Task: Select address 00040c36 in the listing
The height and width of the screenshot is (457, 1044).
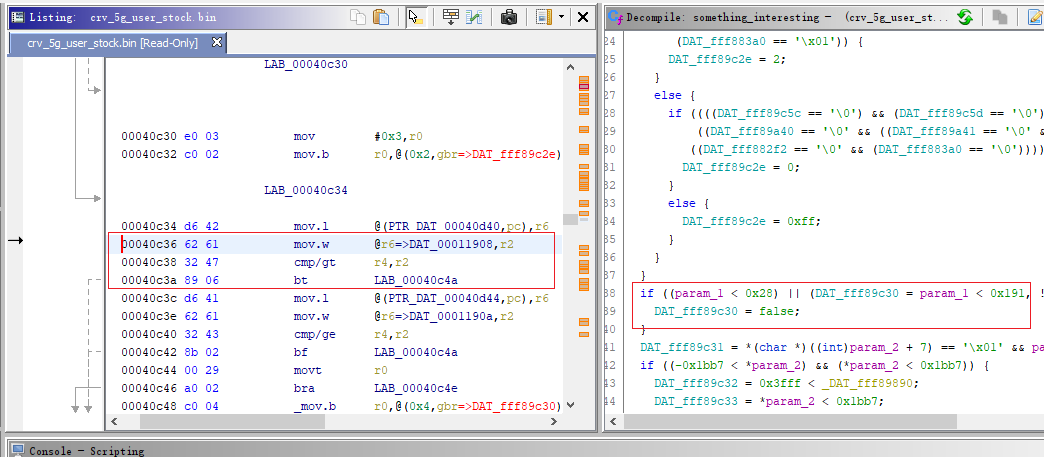Action: (x=149, y=244)
